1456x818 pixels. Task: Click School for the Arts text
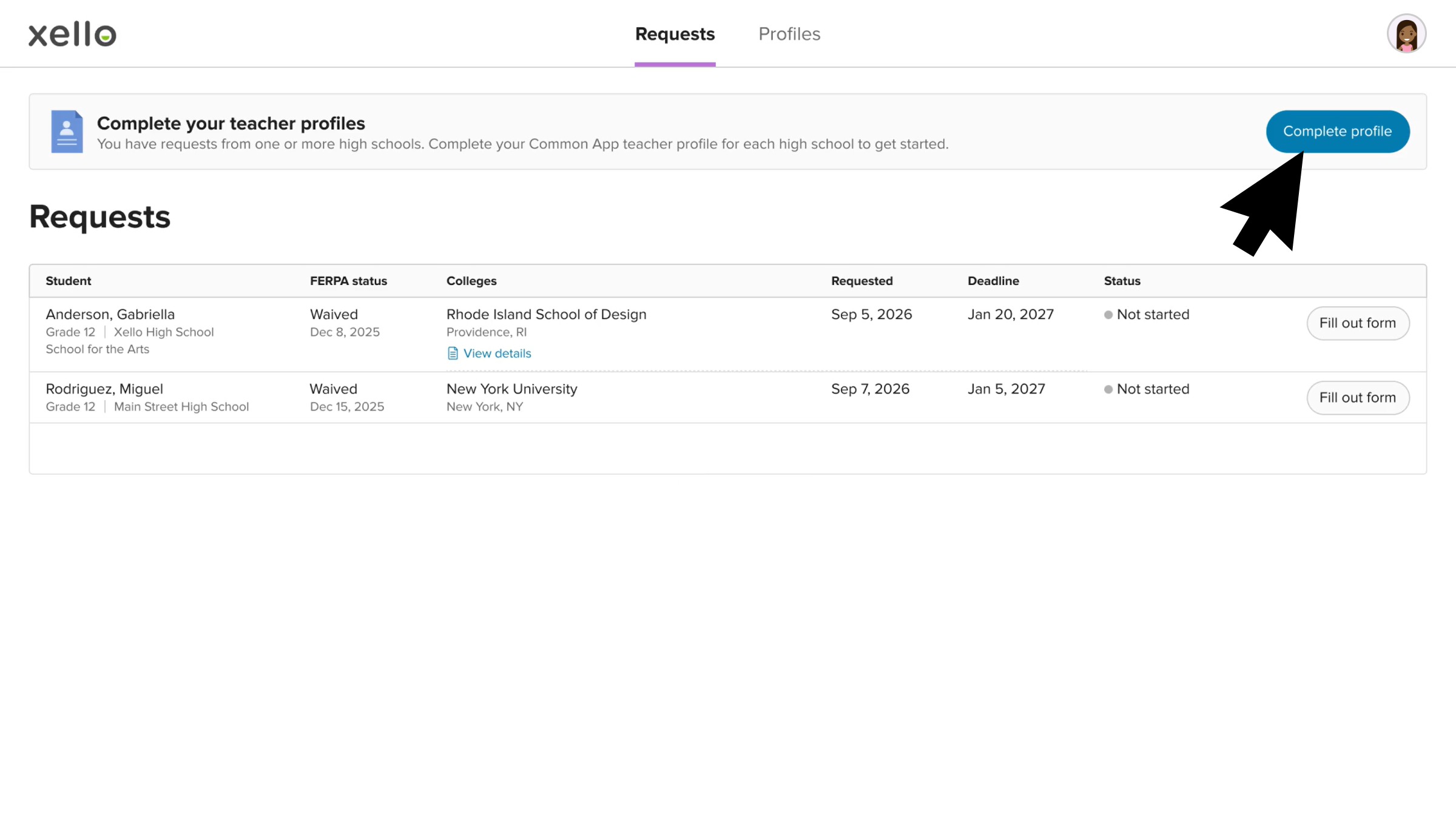[97, 349]
